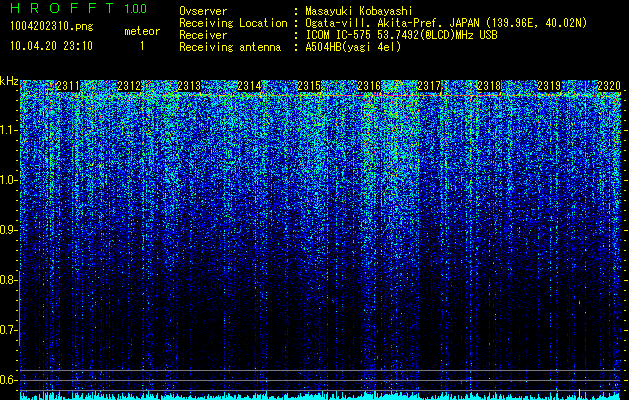Click the 2319 time marker
The width and height of the screenshot is (629, 400).
click(x=549, y=85)
